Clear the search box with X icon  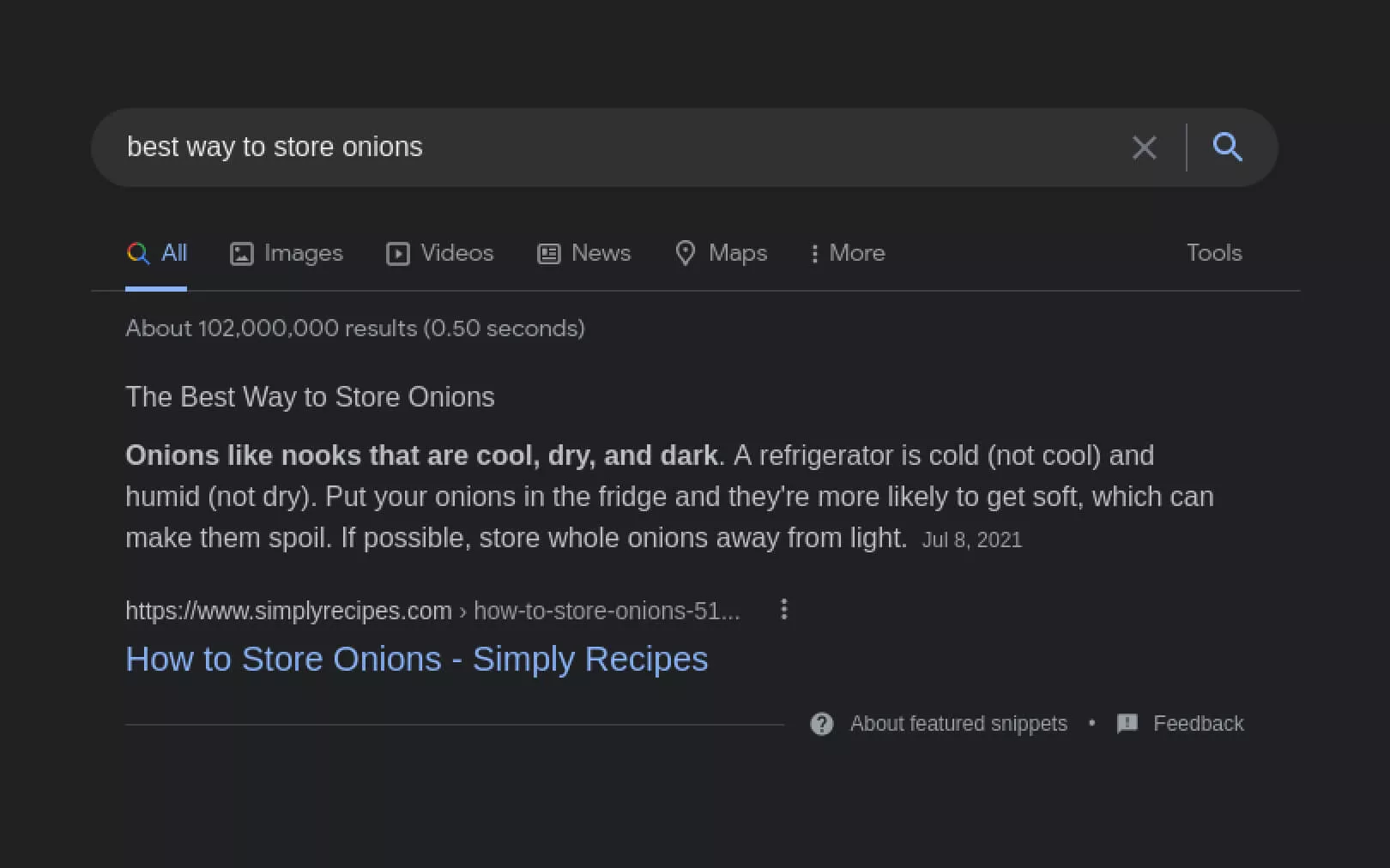1144,148
